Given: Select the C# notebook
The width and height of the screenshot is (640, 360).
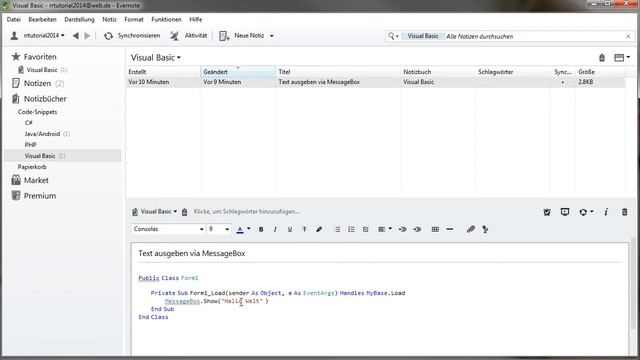Looking at the screenshot, I should click(x=29, y=123).
